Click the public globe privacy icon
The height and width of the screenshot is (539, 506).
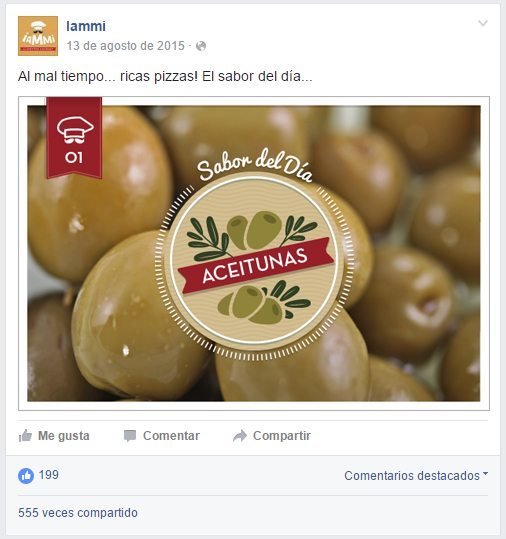click(201, 46)
